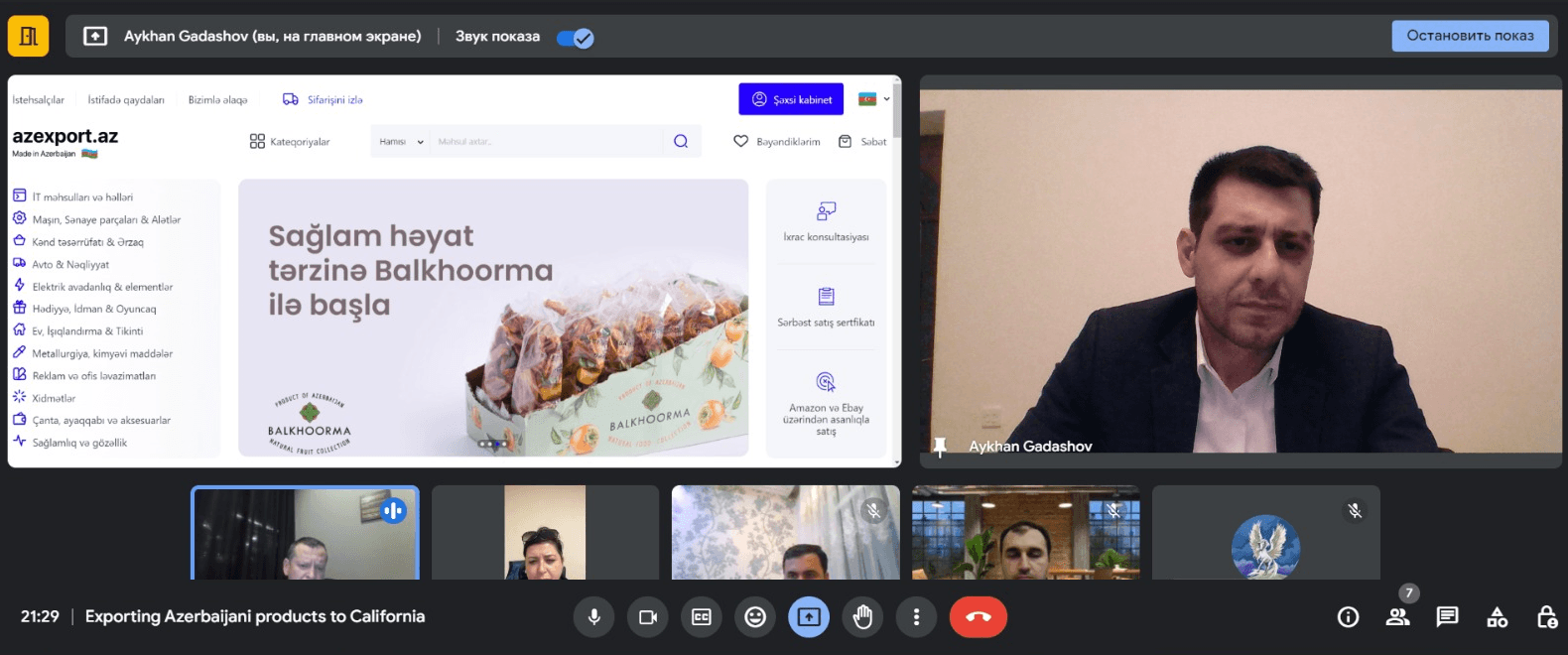Click Aykhan Gadashov's main video tile
The width and height of the screenshot is (1568, 655).
[x=1241, y=272]
